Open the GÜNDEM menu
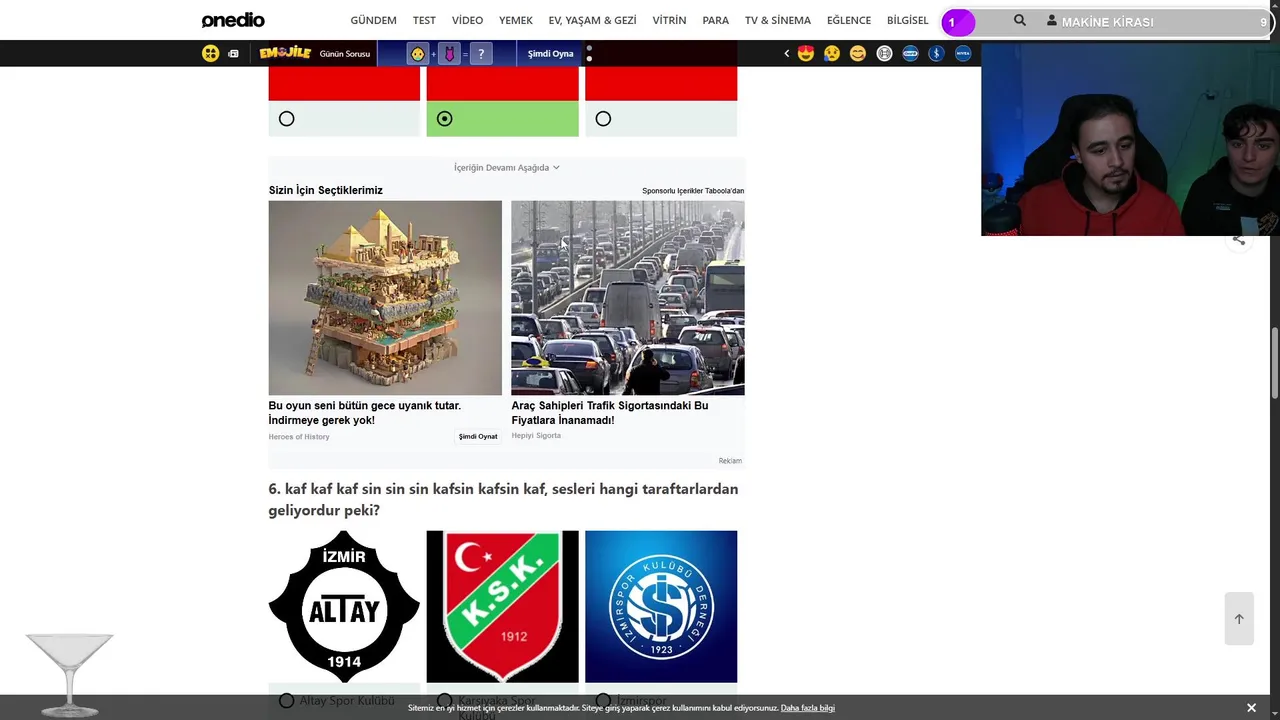This screenshot has height=720, width=1280. pyautogui.click(x=373, y=20)
